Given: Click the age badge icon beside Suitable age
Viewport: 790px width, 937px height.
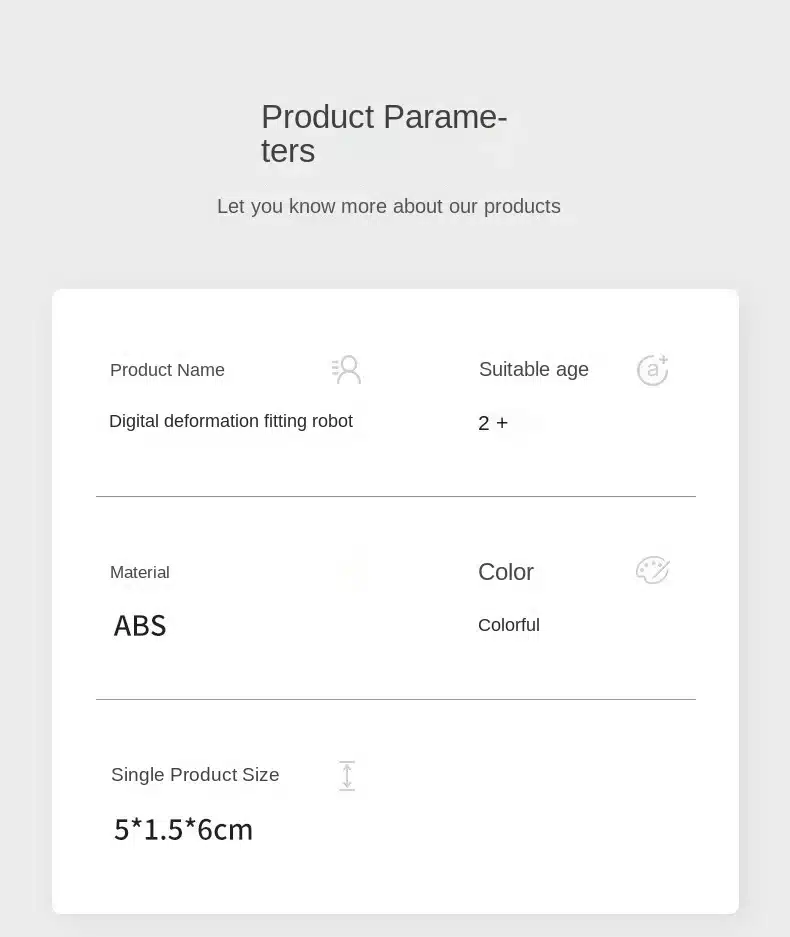Looking at the screenshot, I should 653,370.
